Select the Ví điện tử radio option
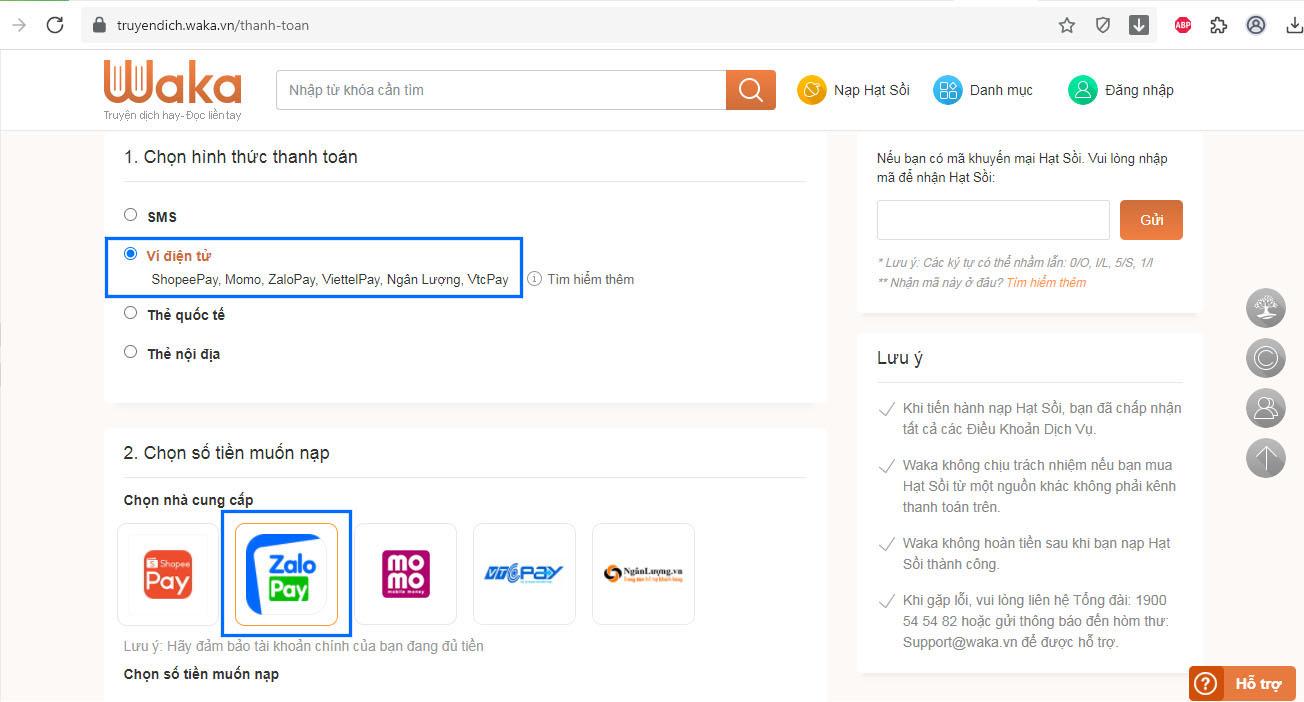 click(130, 254)
